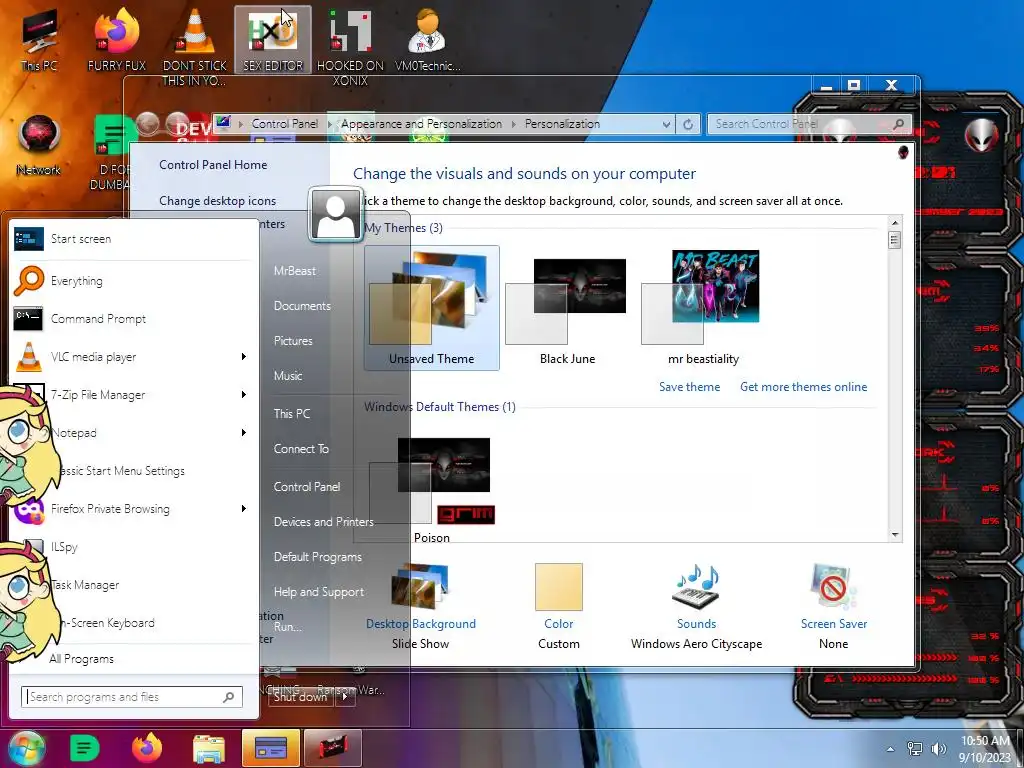Expand the Firefox Private Browsing submenu arrow
Viewport: 1024px width, 768px height.
pyautogui.click(x=244, y=509)
